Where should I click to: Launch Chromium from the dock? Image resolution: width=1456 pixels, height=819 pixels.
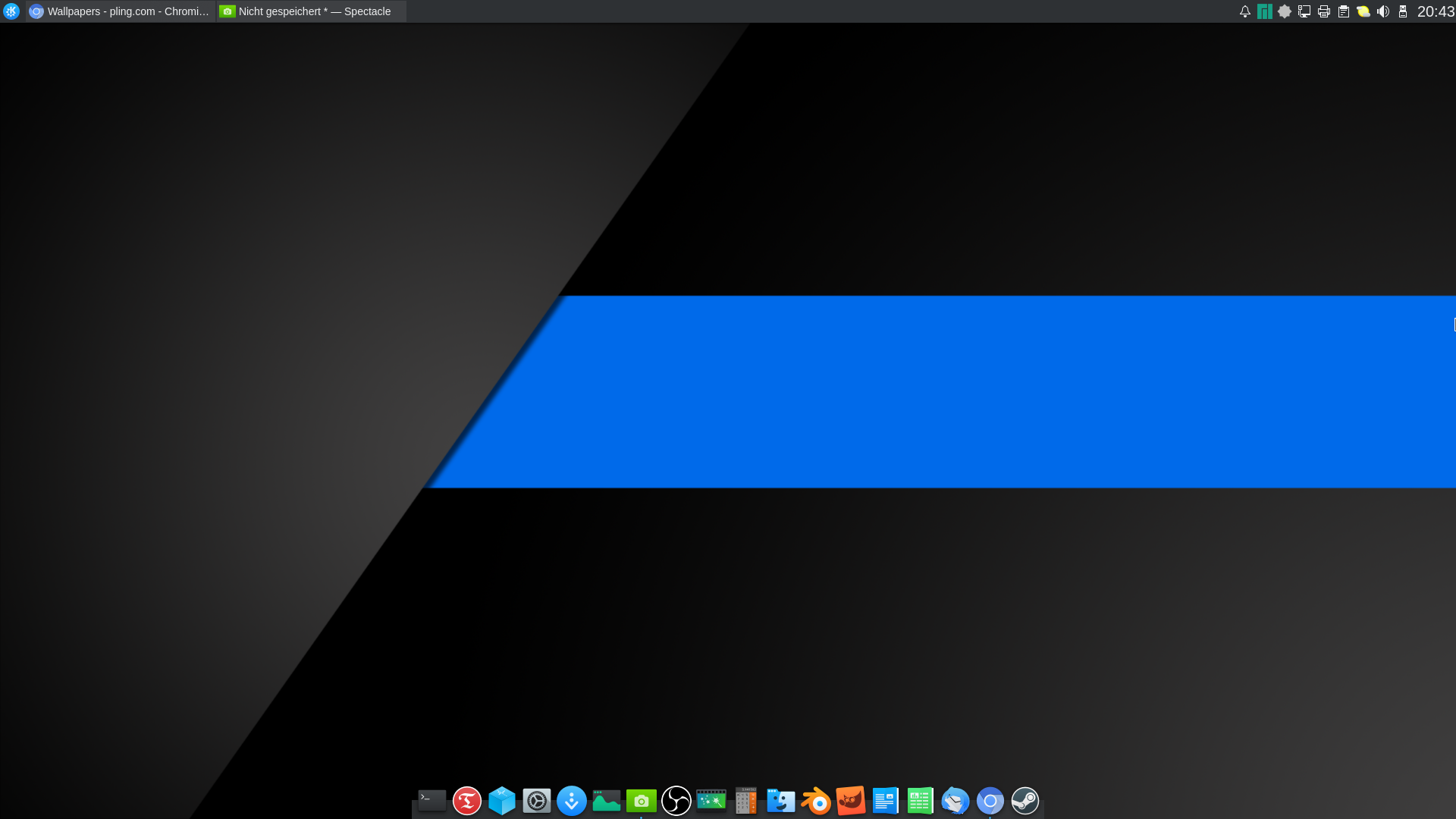tap(990, 801)
